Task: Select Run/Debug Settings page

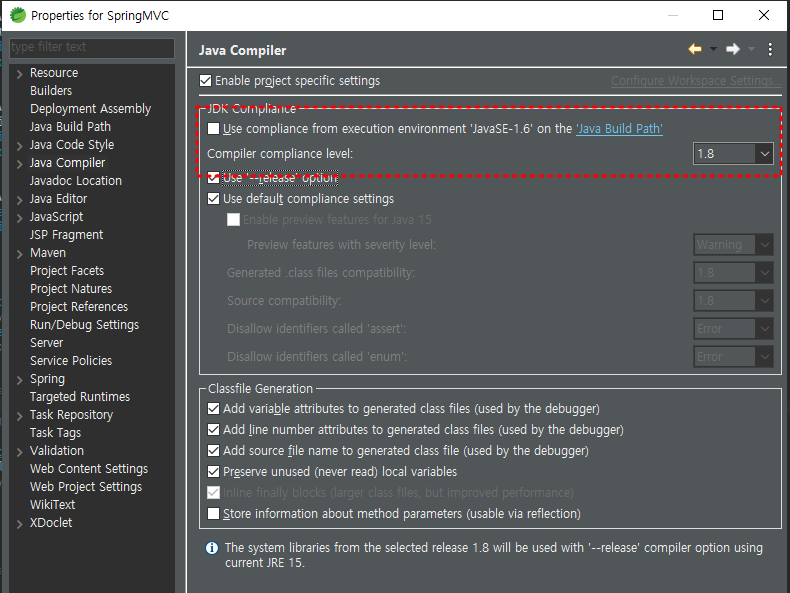Action: (x=84, y=325)
